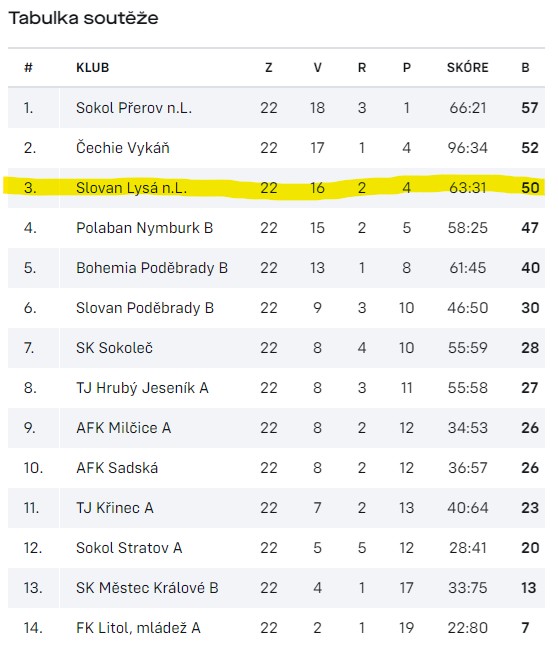Open the Sokol Přerov n.L. club row
The image size is (558, 646).
(276, 108)
